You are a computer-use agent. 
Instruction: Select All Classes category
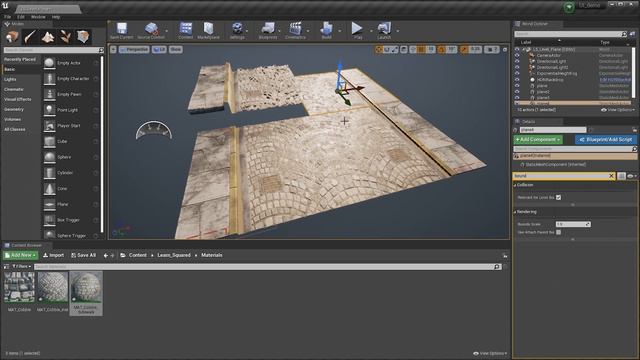15,129
